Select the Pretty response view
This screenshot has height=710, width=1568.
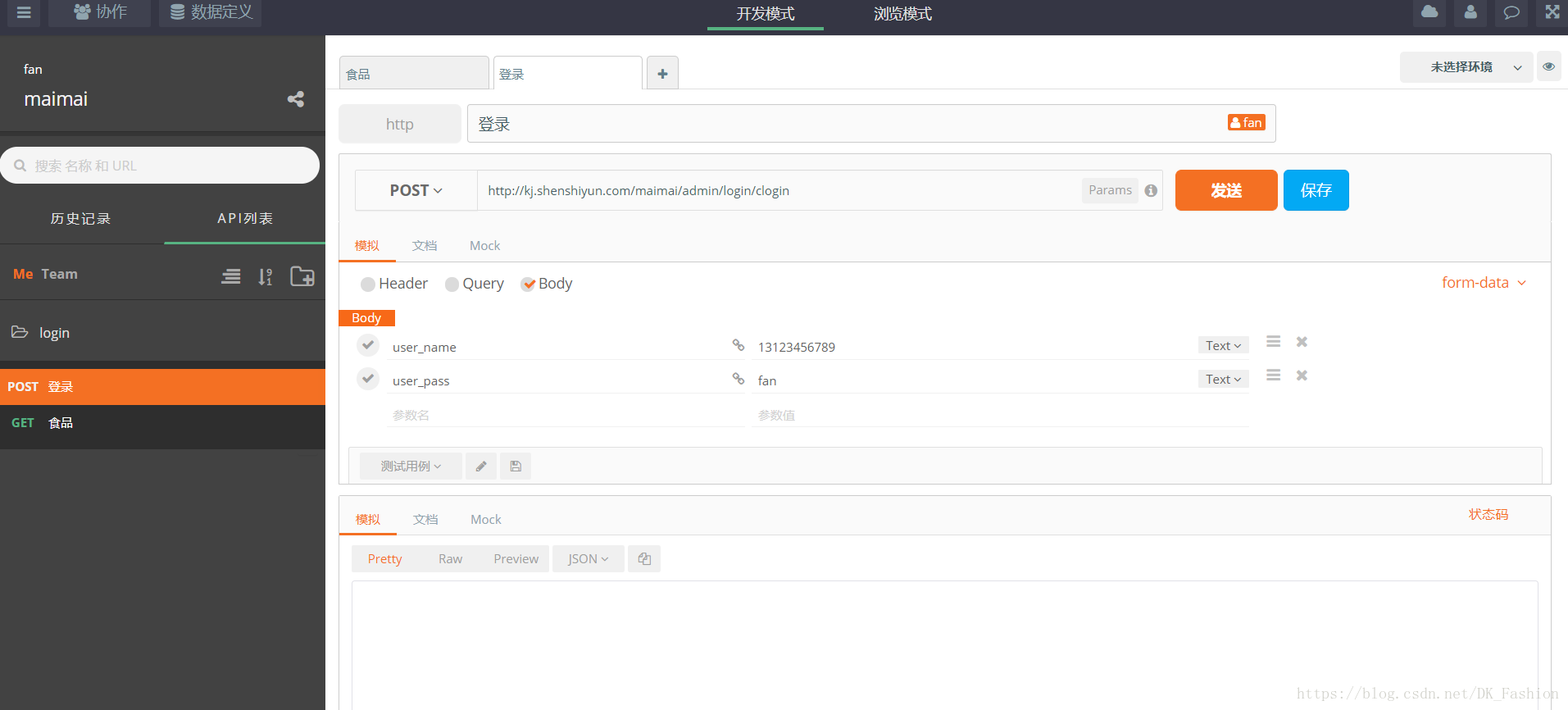point(384,558)
